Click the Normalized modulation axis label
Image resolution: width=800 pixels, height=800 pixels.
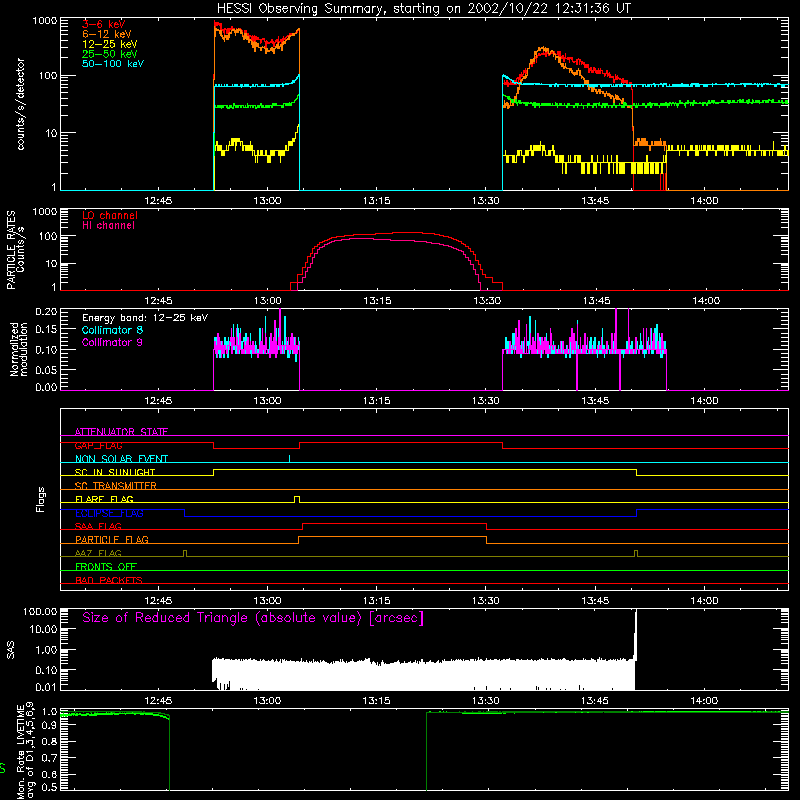coord(19,349)
